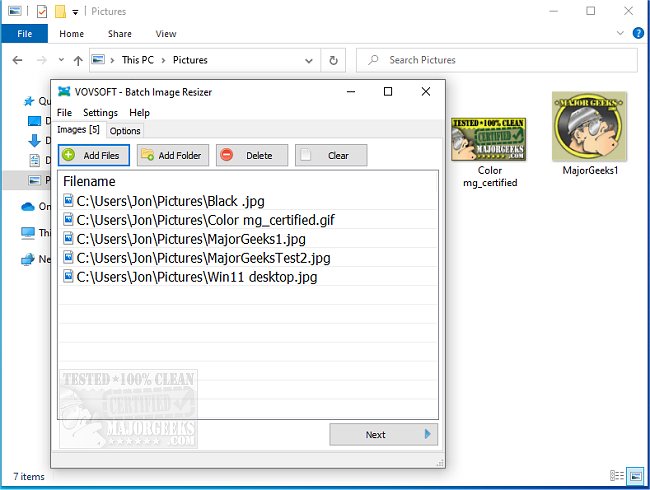Open the Share ribbon tab in Explorer
This screenshot has width=650, height=490.
(x=120, y=34)
